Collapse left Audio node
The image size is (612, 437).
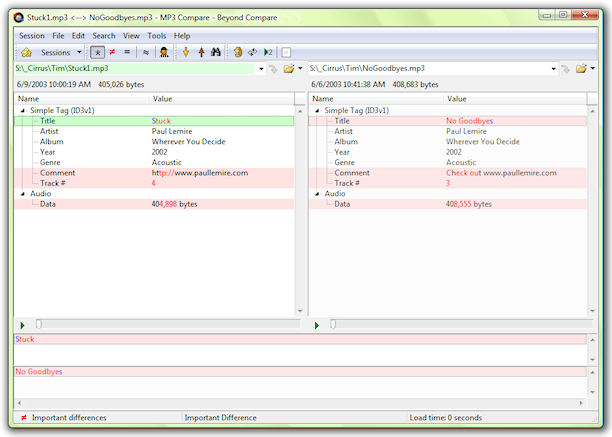point(23,194)
